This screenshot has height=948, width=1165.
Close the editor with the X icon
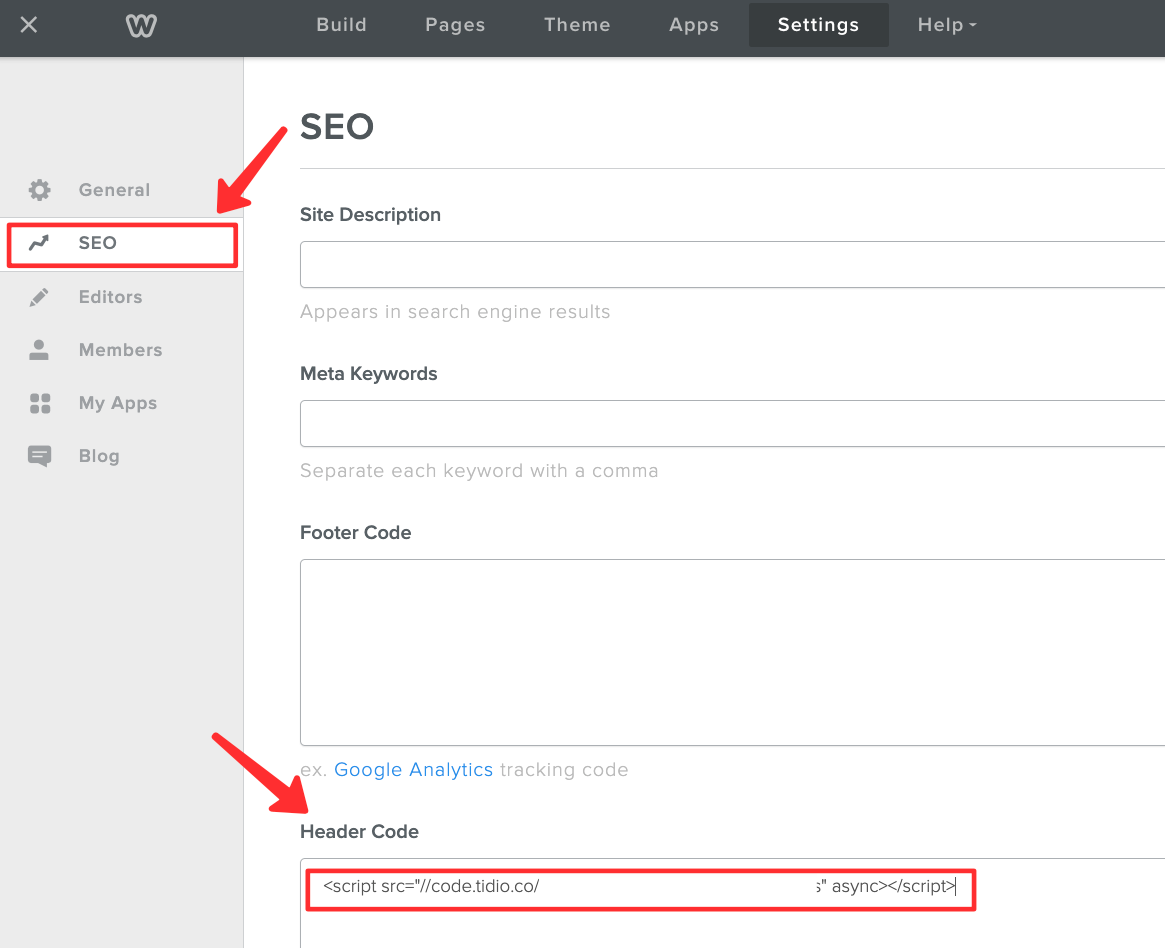coord(28,25)
